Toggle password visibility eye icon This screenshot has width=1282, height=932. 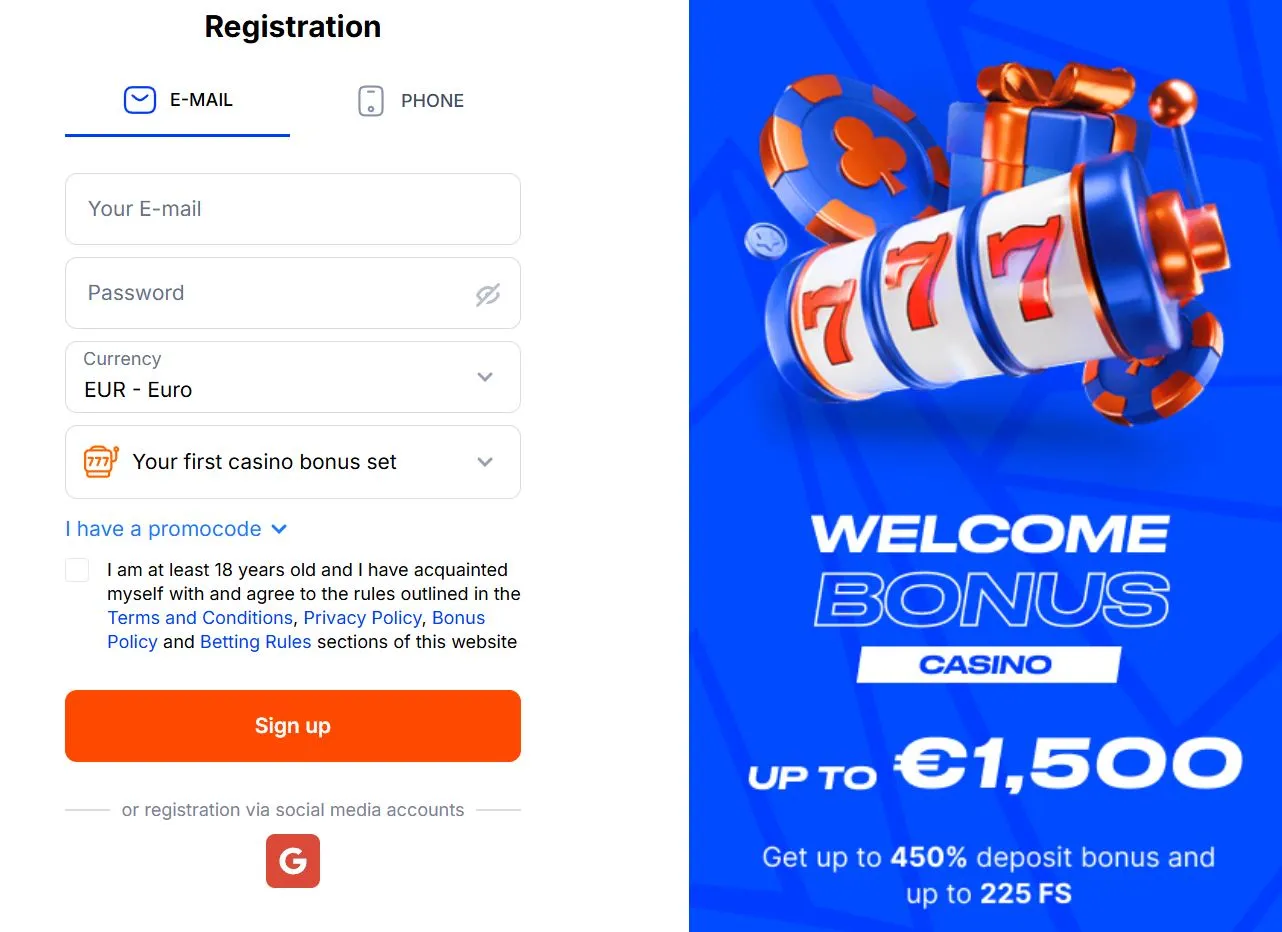pyautogui.click(x=487, y=294)
